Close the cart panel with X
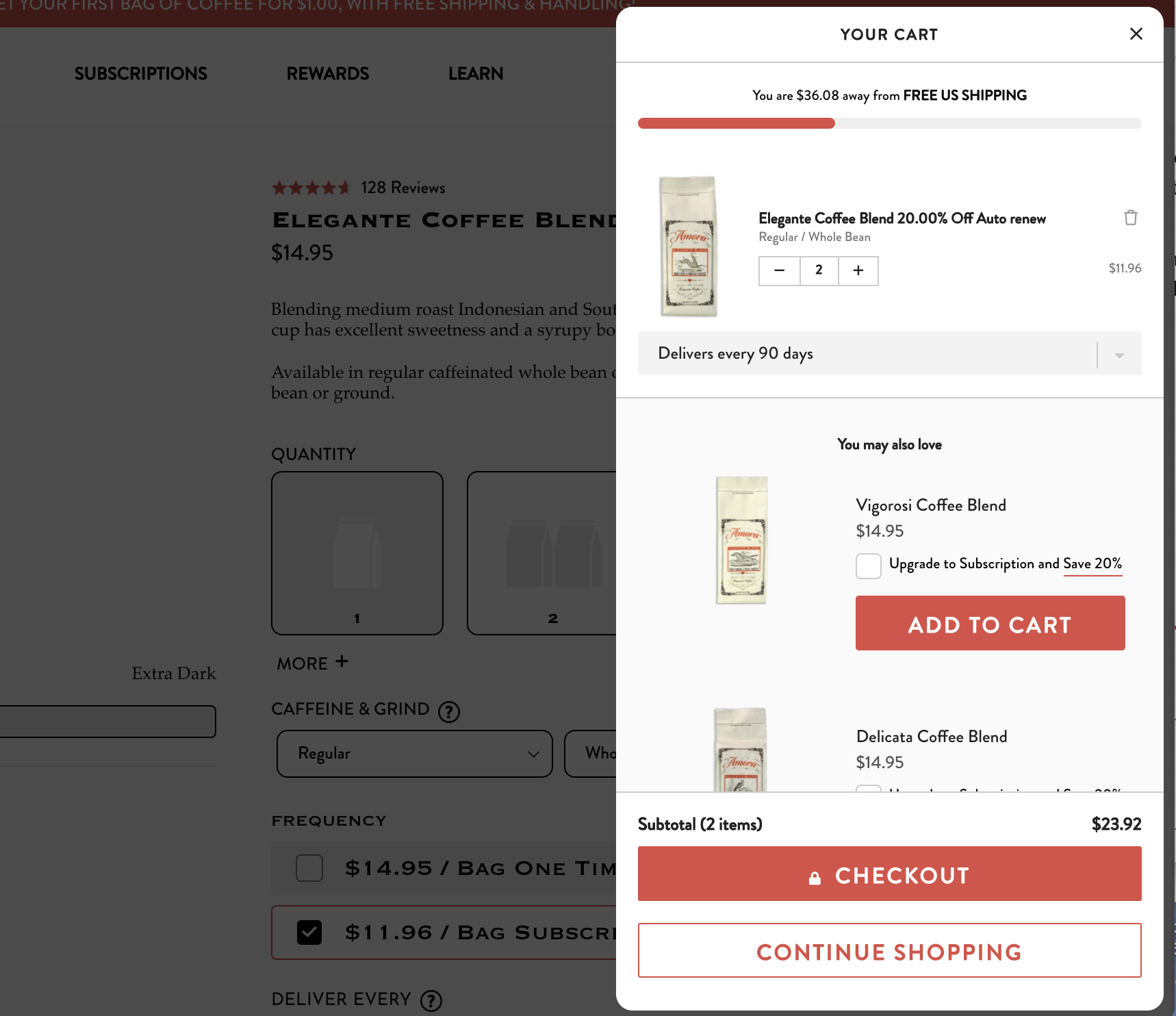 click(1136, 34)
